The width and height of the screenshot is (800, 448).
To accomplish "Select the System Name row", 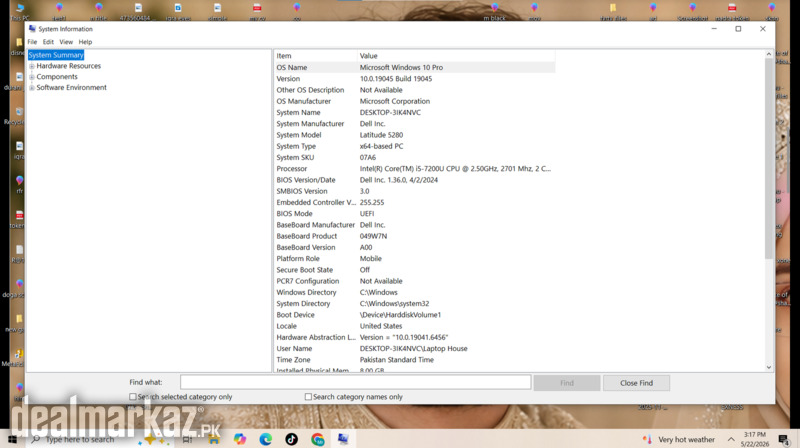I will [x=414, y=112].
